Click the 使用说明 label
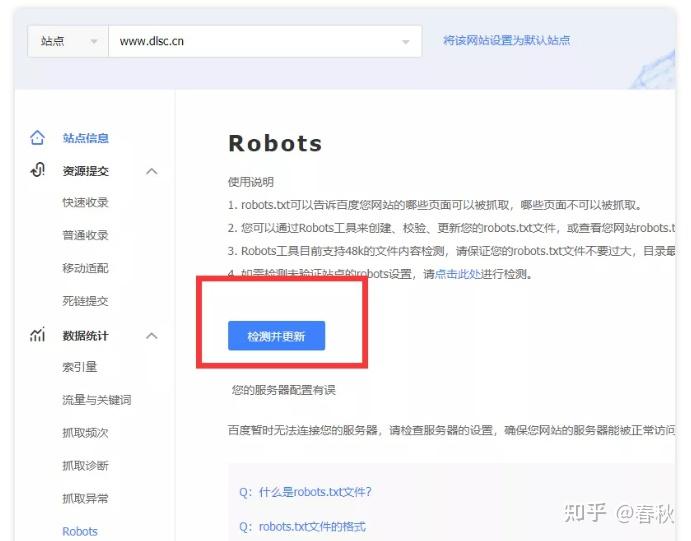The width and height of the screenshot is (691, 541). (251, 182)
